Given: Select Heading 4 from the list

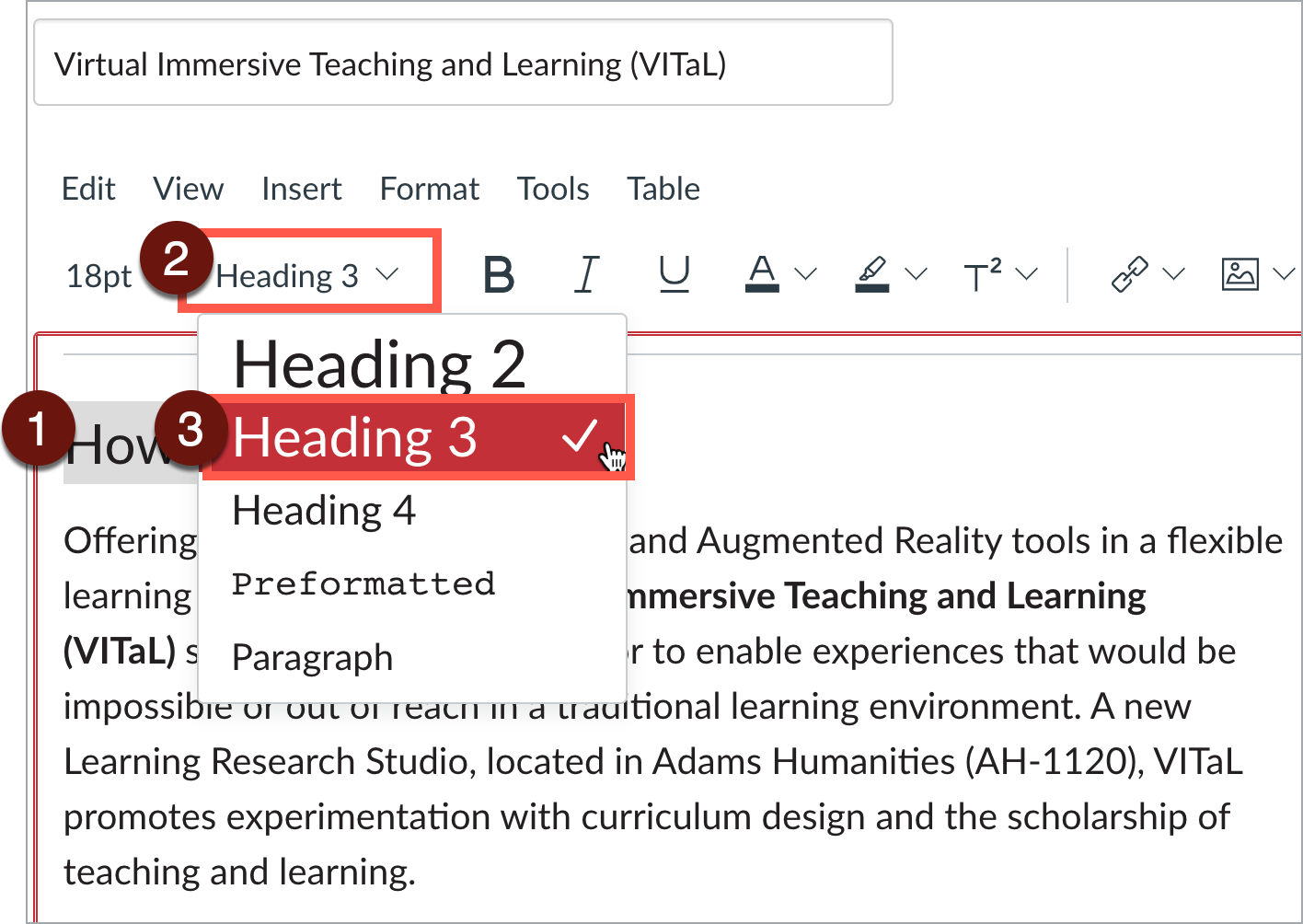Looking at the screenshot, I should (324, 511).
